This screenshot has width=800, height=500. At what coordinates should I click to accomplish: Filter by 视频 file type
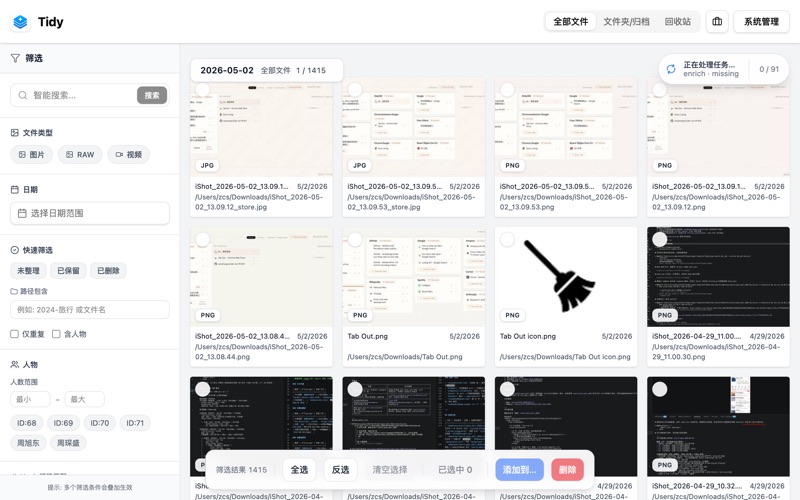(x=129, y=155)
